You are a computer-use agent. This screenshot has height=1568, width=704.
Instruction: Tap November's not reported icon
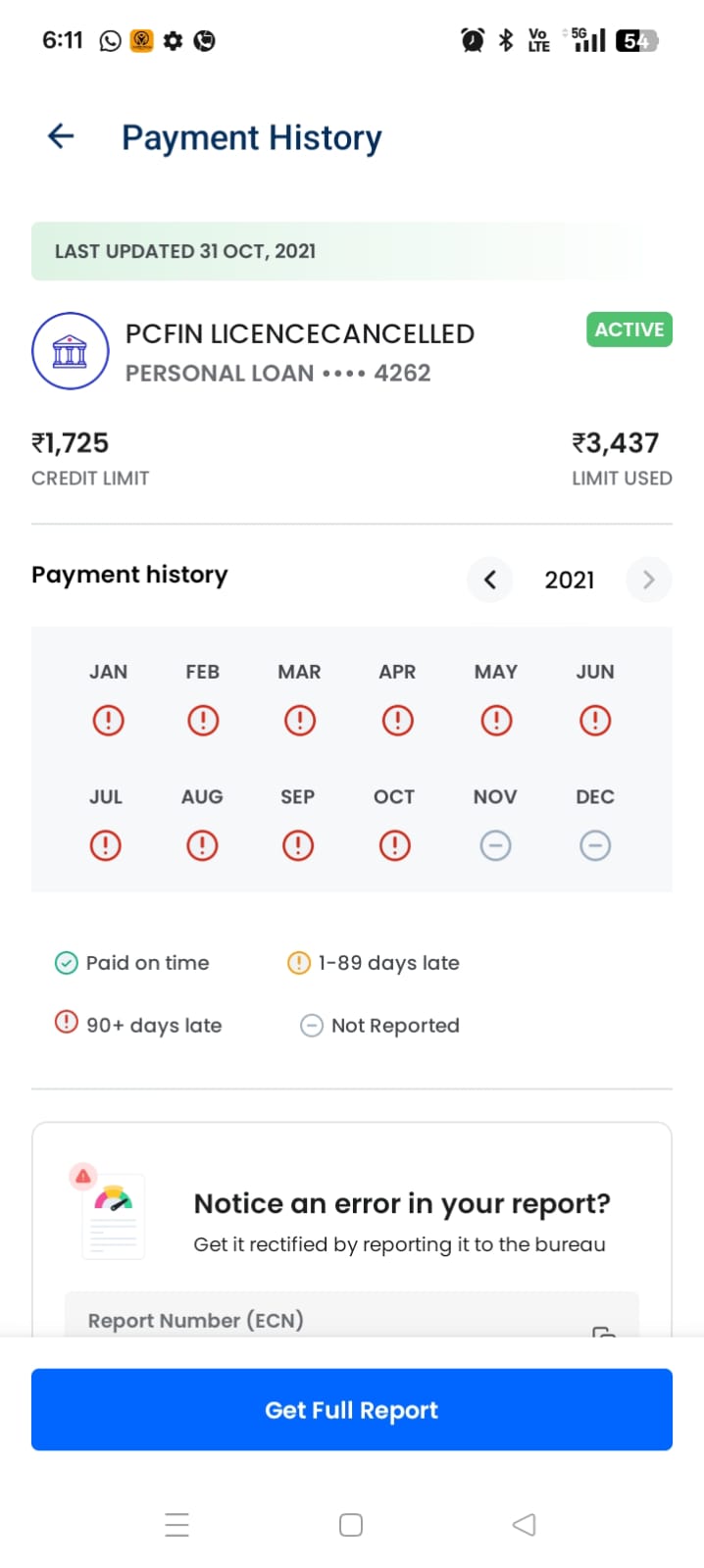[495, 845]
